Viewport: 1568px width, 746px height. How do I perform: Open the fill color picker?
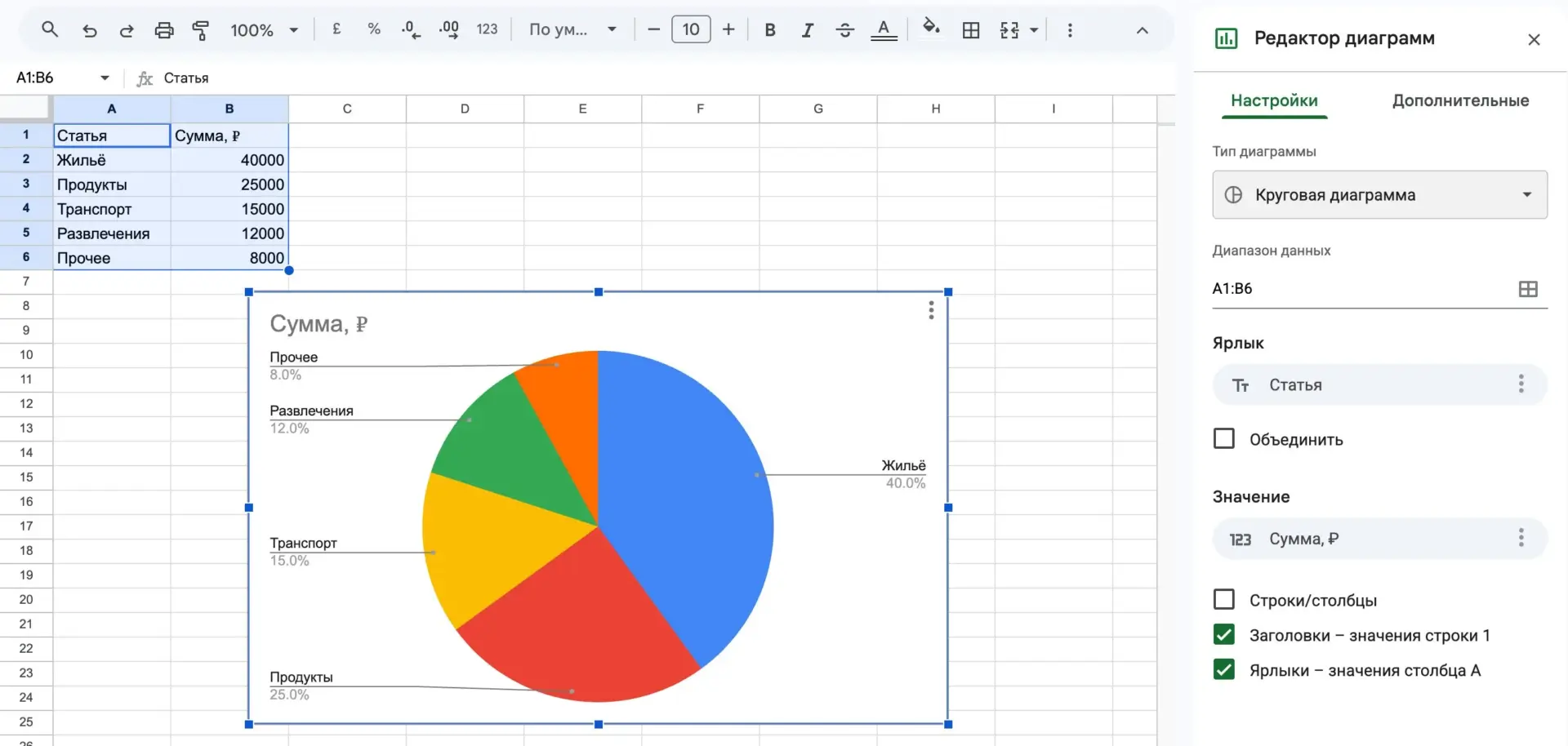tap(931, 29)
